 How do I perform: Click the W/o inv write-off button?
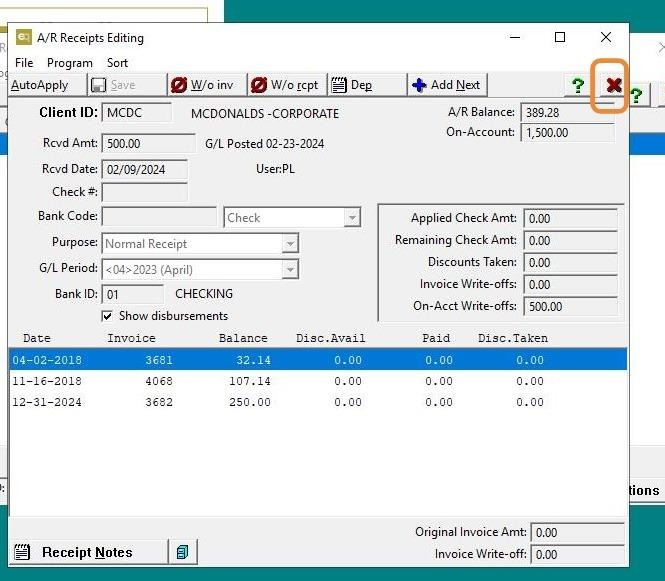click(207, 85)
